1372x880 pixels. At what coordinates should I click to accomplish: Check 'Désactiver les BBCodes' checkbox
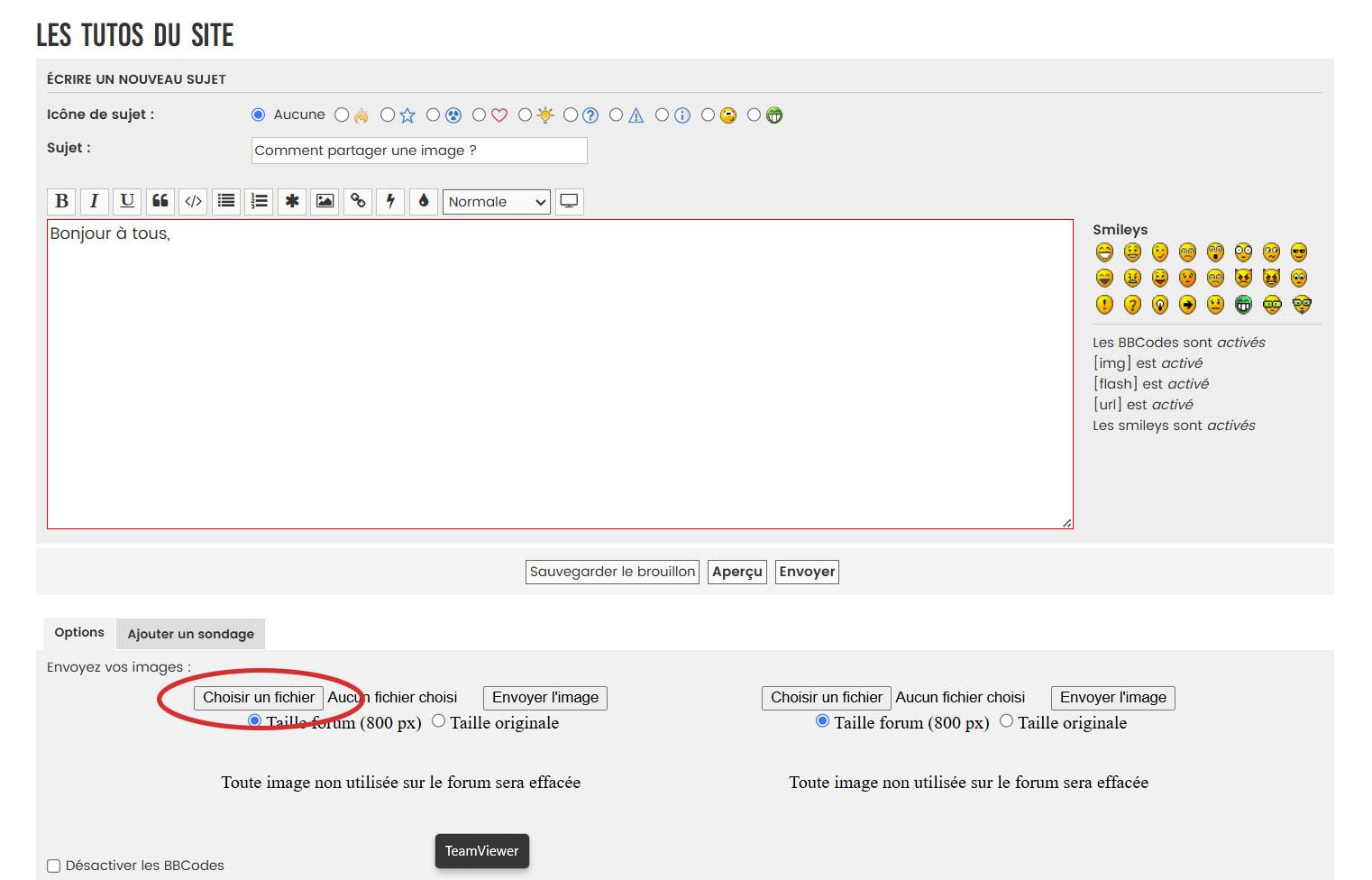point(54,866)
